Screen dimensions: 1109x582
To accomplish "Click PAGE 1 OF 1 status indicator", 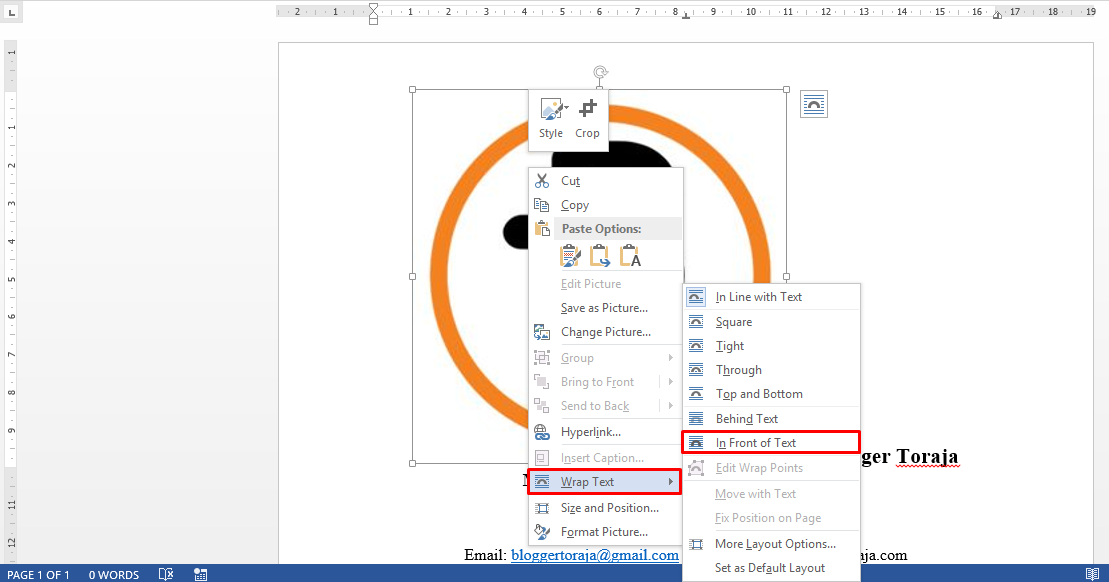I will (x=38, y=574).
